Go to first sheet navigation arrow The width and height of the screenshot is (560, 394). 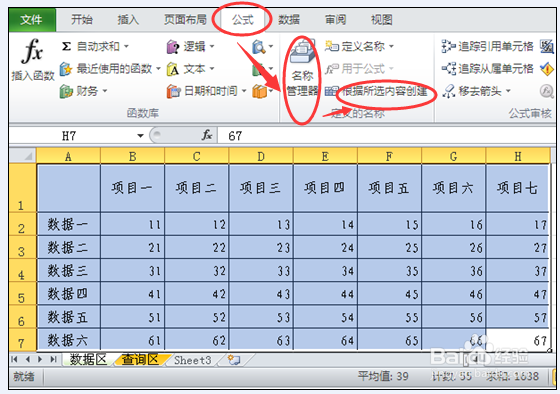[14, 359]
